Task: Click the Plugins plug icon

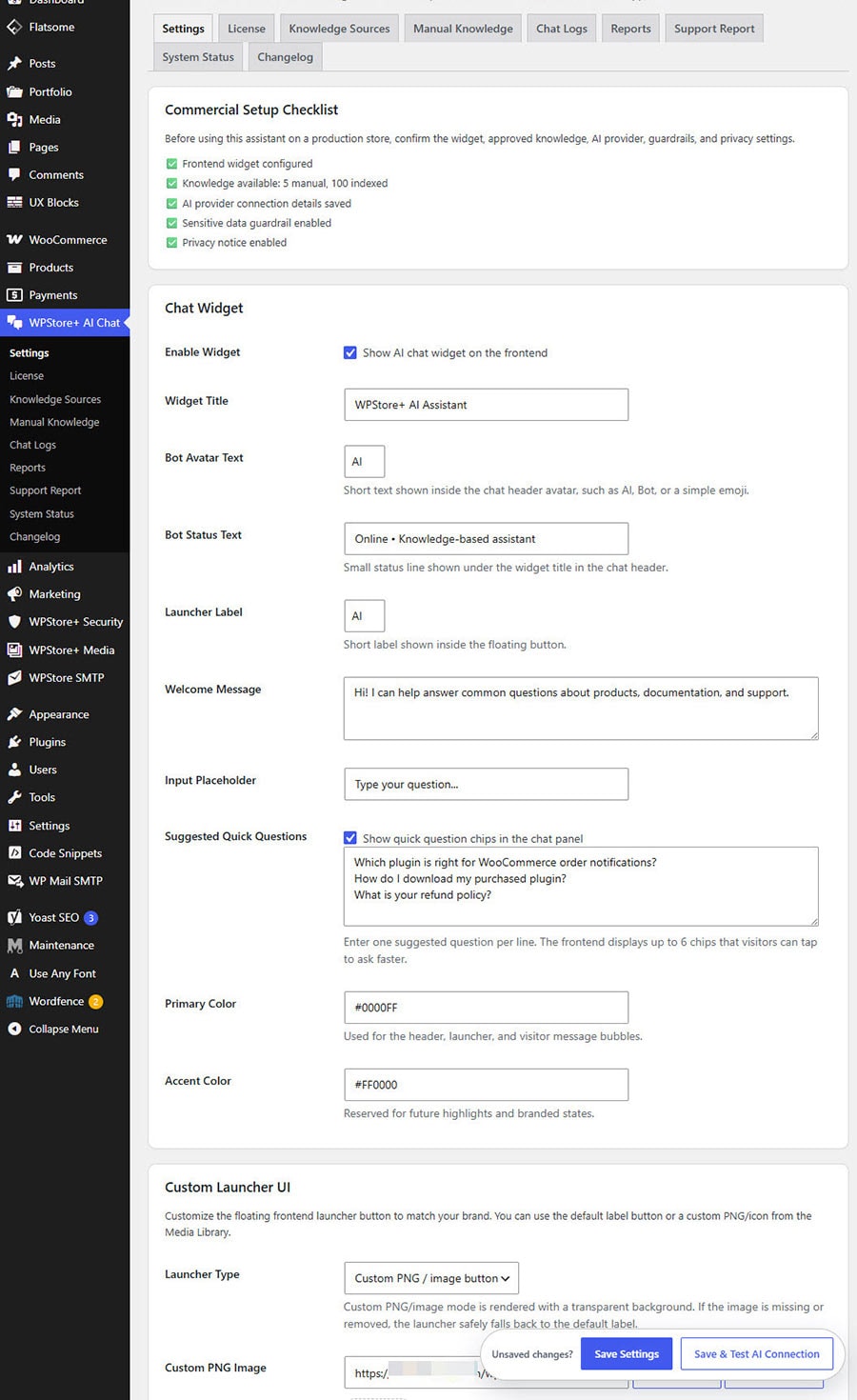Action: (x=14, y=742)
